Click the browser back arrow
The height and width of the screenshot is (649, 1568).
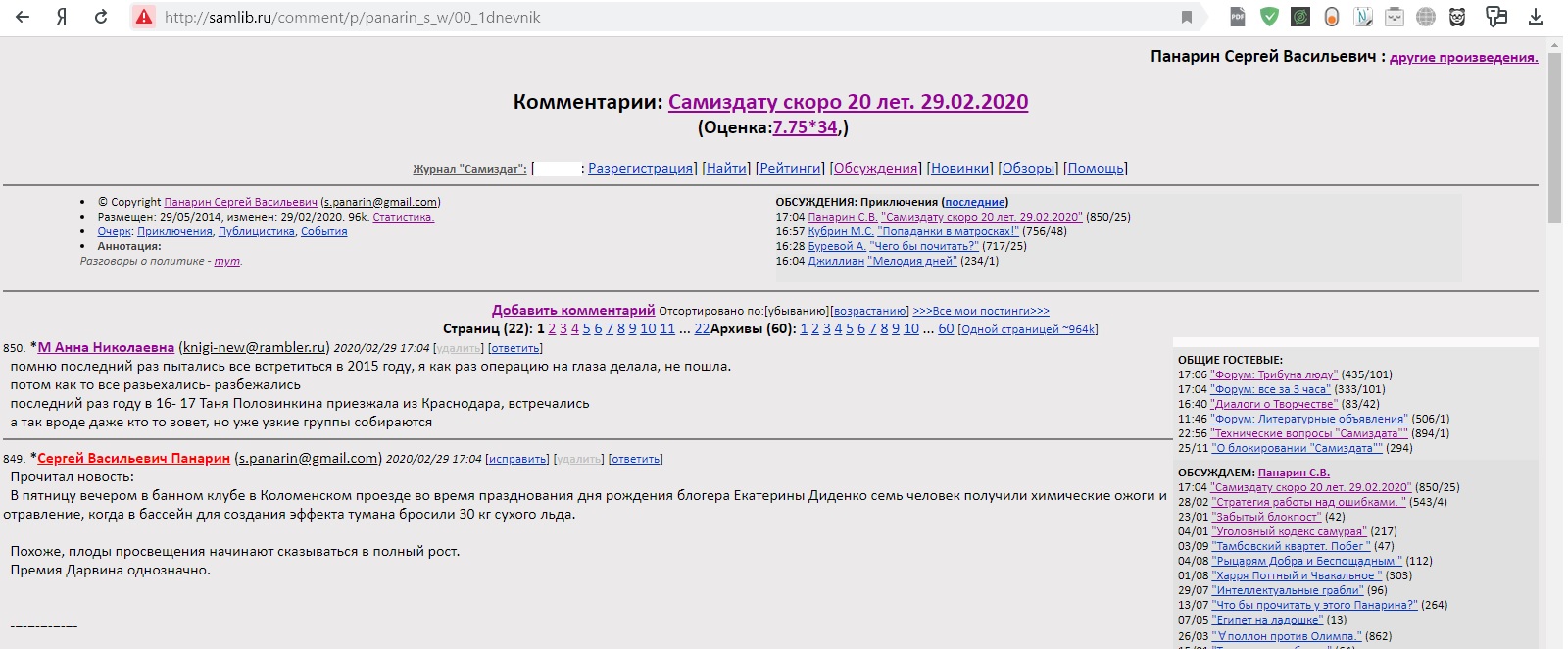click(x=23, y=17)
